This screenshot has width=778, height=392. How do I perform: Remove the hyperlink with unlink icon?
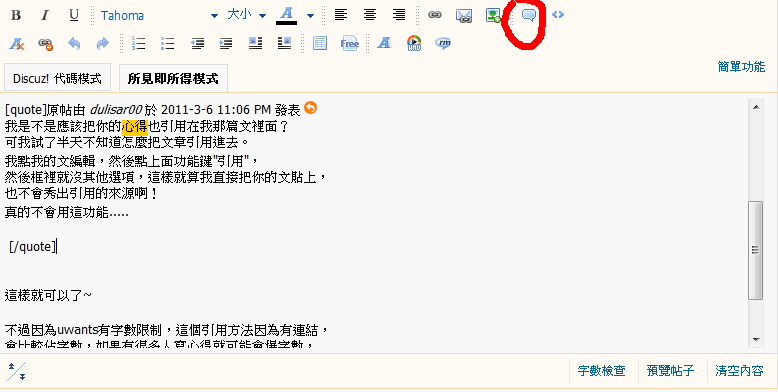click(46, 44)
